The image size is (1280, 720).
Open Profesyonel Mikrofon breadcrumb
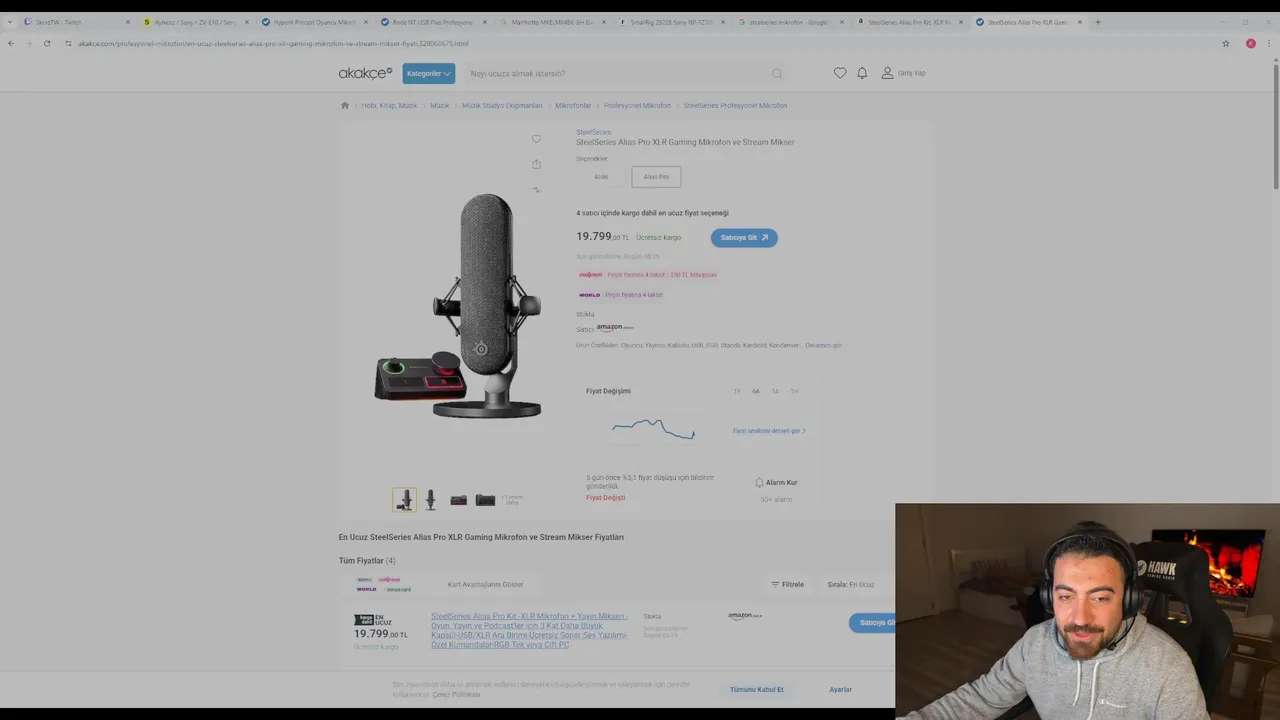[x=637, y=105]
